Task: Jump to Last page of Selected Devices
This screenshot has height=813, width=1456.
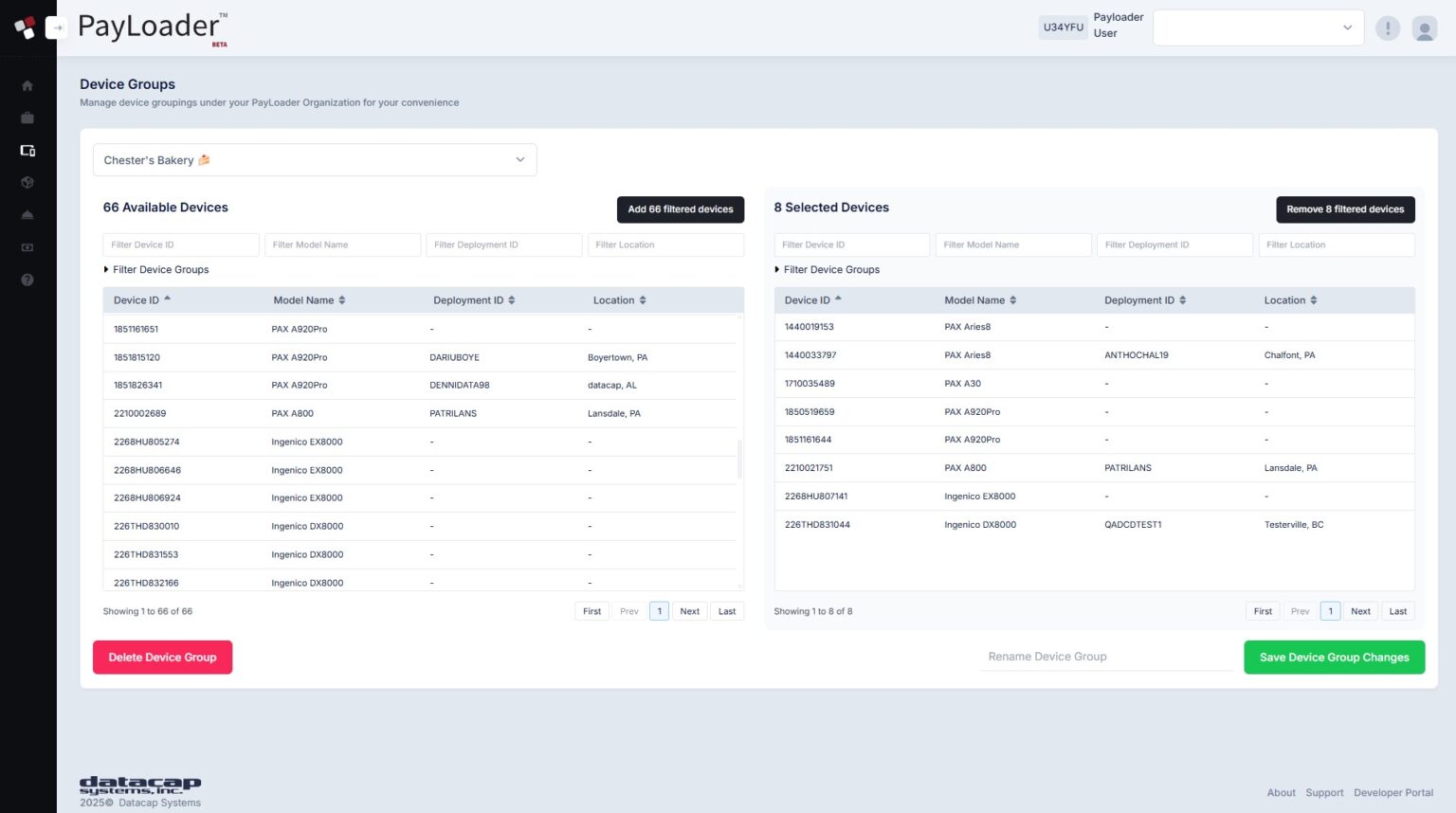Action: (1398, 611)
